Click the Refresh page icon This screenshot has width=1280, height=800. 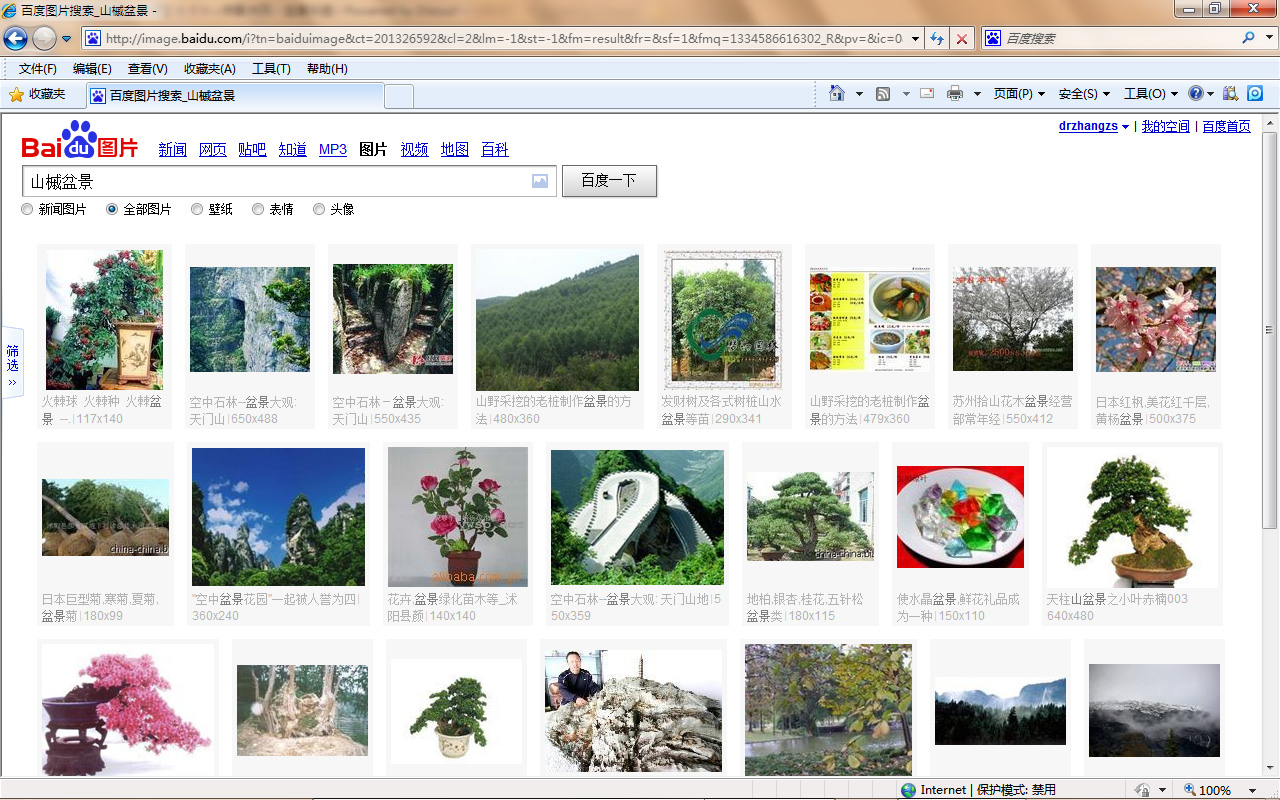(x=937, y=39)
